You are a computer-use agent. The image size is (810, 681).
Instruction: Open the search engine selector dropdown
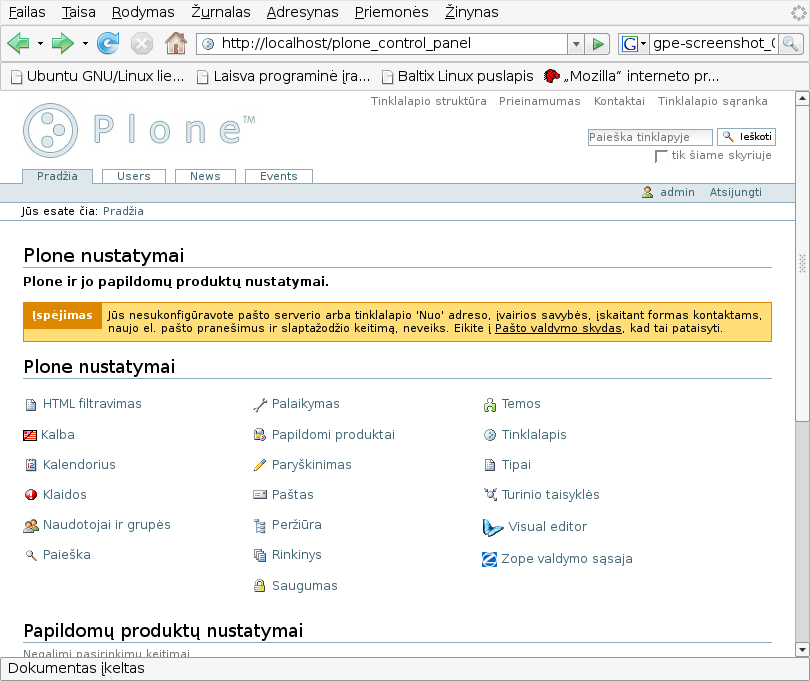[x=634, y=44]
